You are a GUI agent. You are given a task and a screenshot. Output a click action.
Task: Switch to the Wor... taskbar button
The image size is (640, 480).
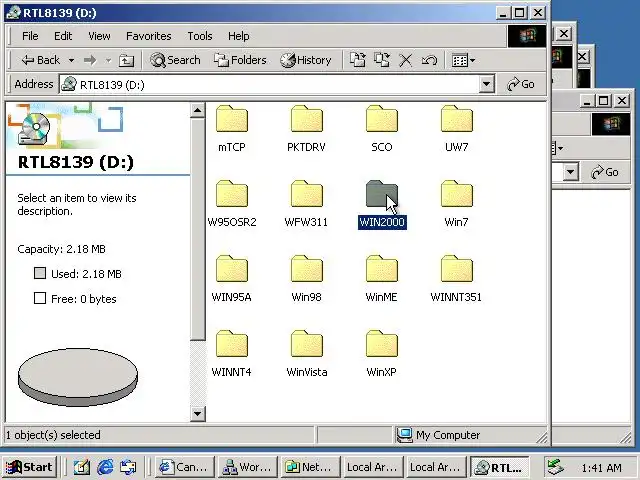tap(247, 467)
